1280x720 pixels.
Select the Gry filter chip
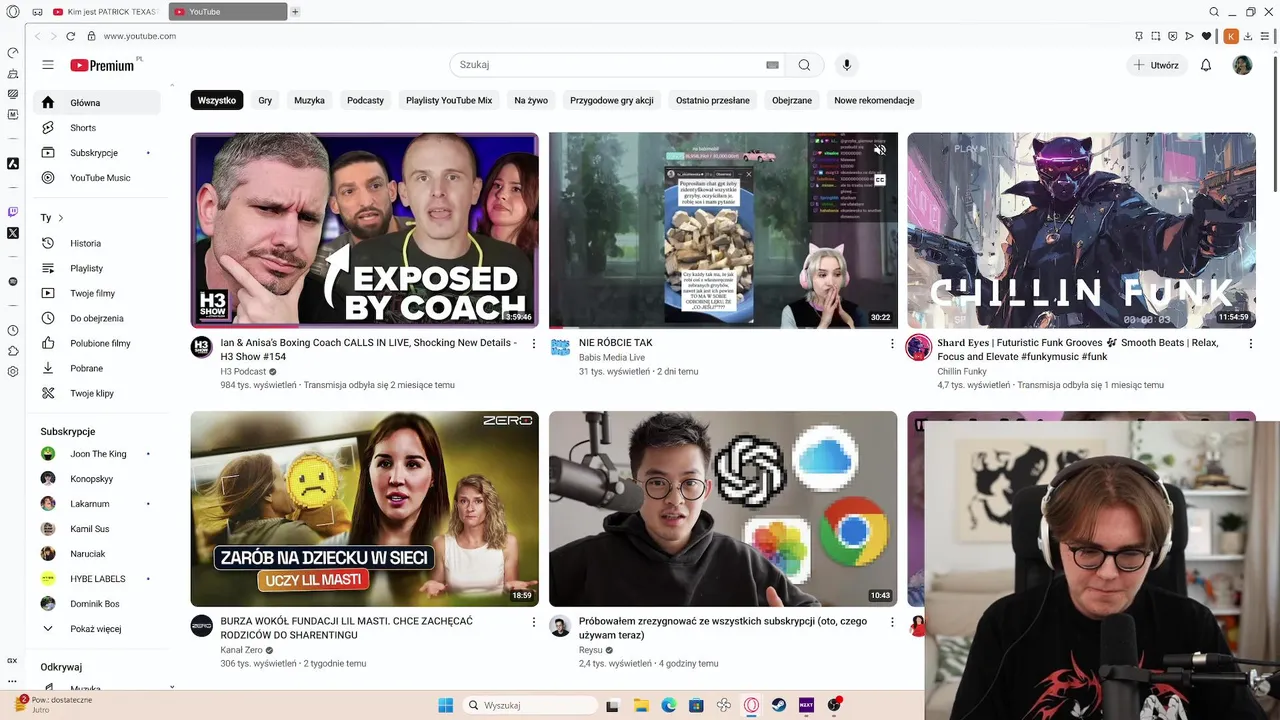pyautogui.click(x=265, y=100)
